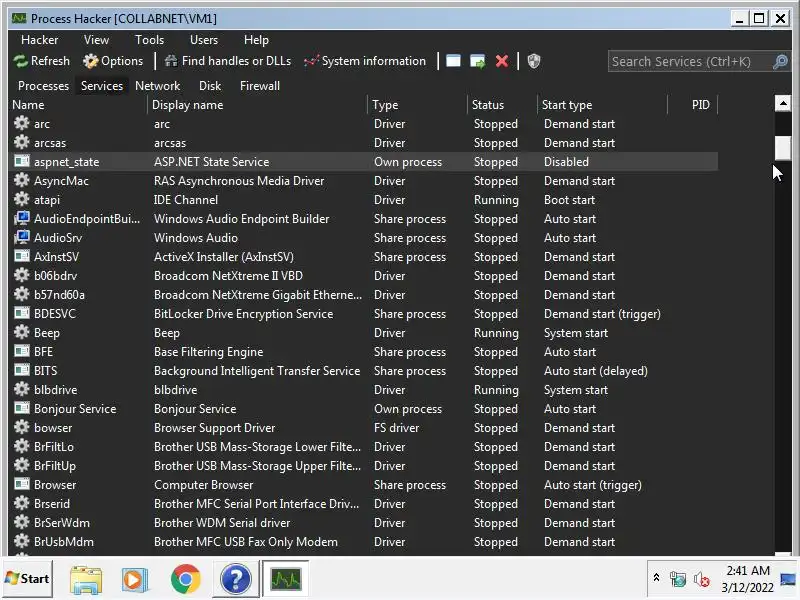Select the arcsas service gear icon
The width and height of the screenshot is (800, 600).
21,142
